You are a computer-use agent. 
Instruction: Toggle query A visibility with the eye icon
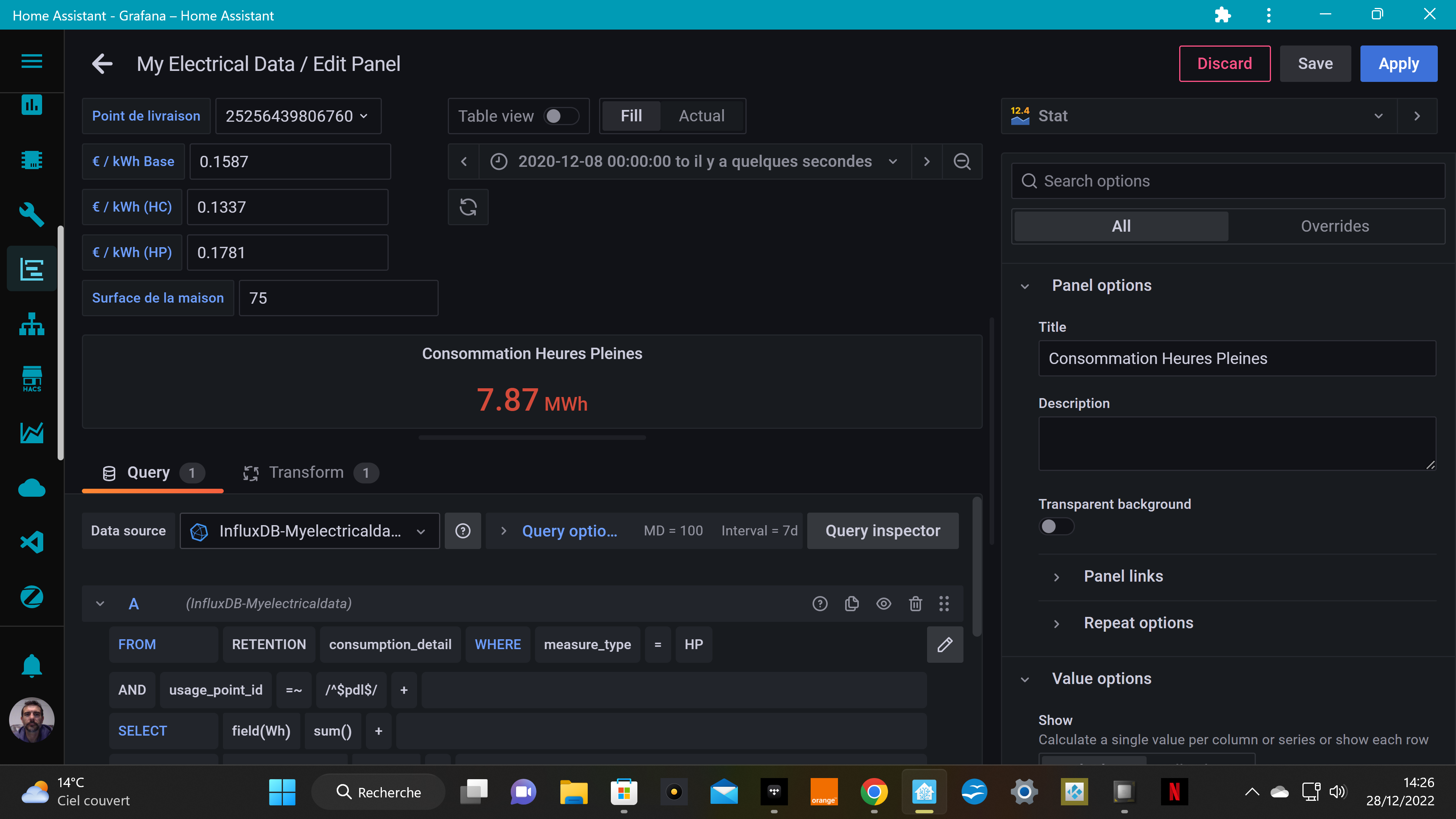pyautogui.click(x=883, y=603)
